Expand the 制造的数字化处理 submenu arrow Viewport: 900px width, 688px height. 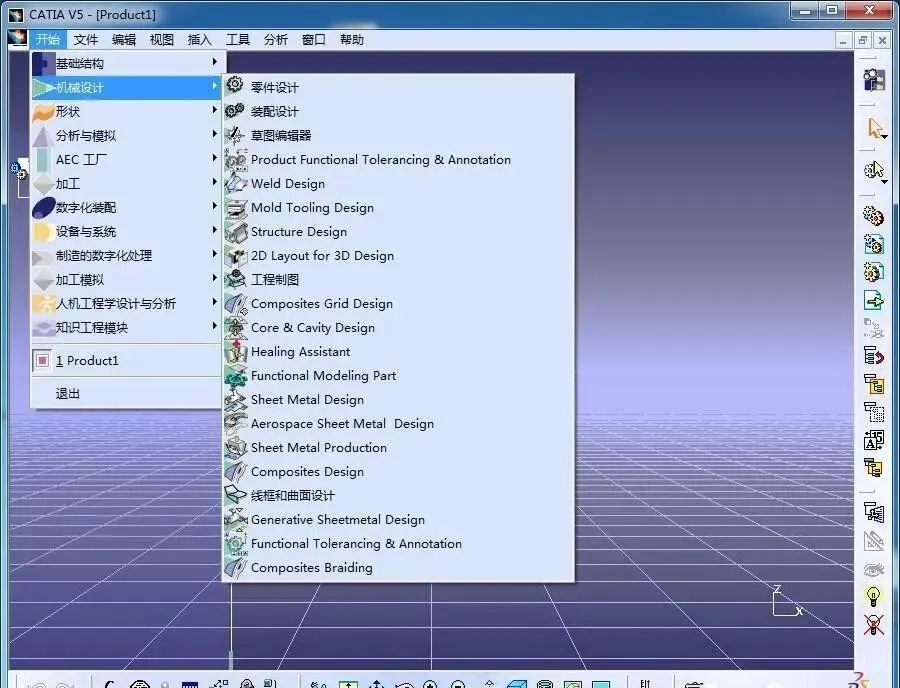point(214,254)
